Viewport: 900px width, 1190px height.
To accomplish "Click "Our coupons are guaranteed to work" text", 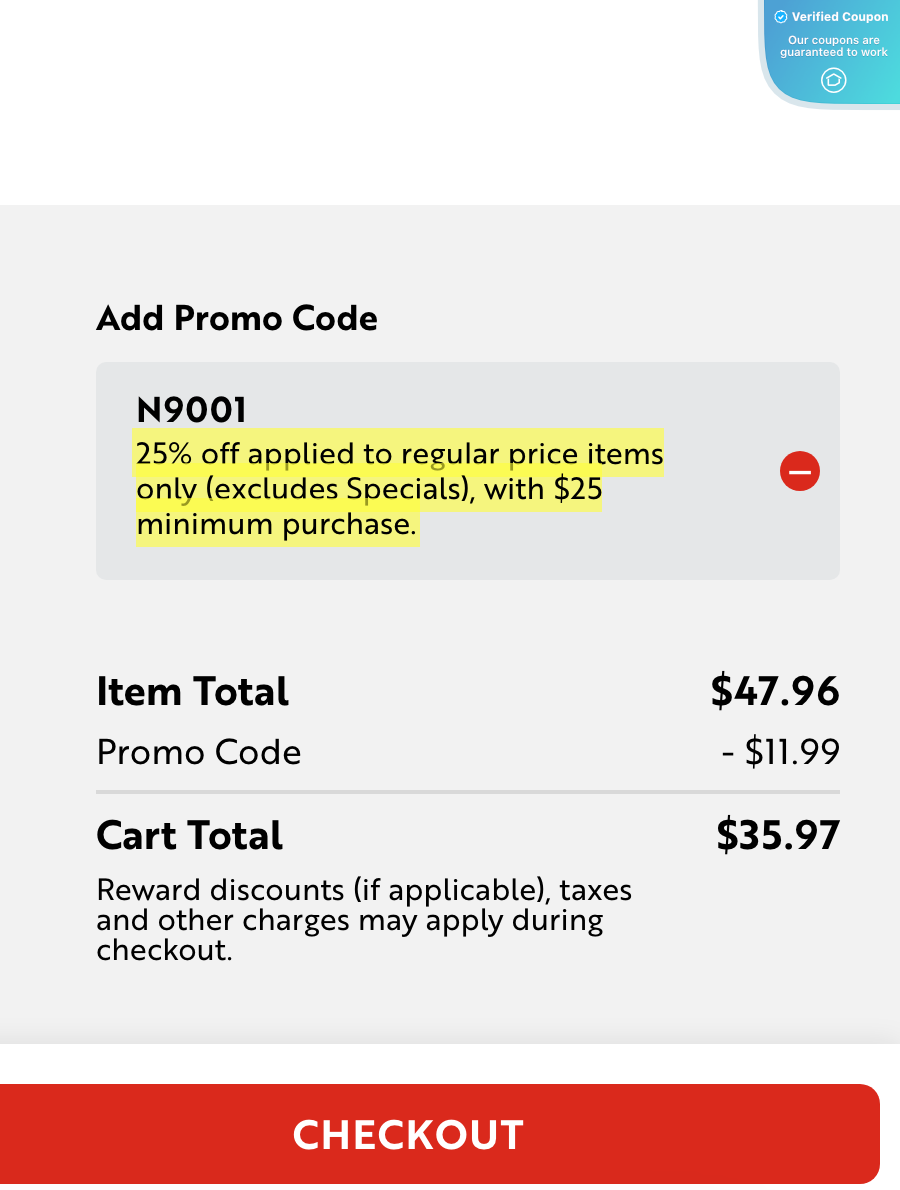I will pyautogui.click(x=833, y=46).
